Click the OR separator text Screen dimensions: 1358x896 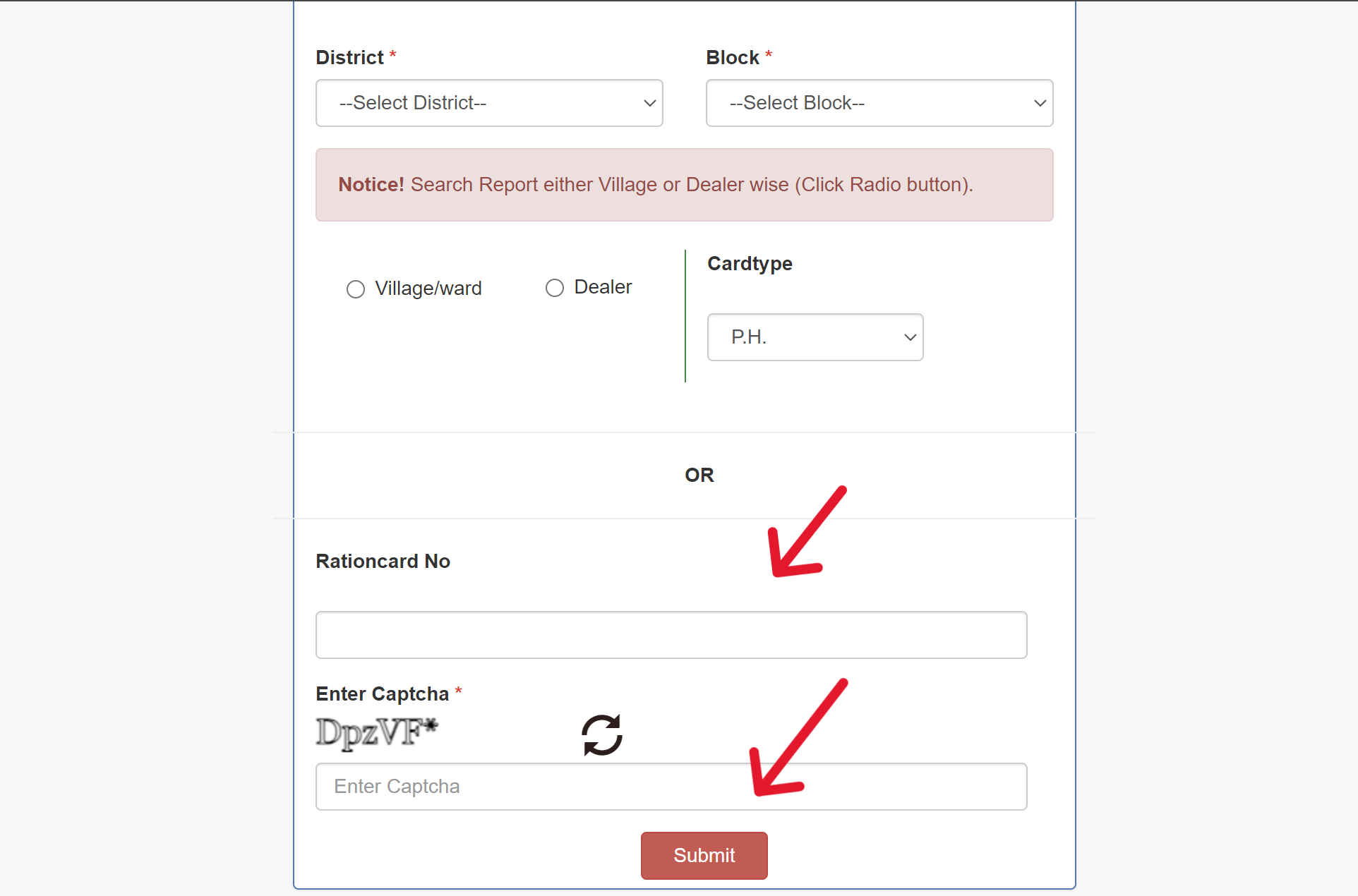tap(699, 476)
